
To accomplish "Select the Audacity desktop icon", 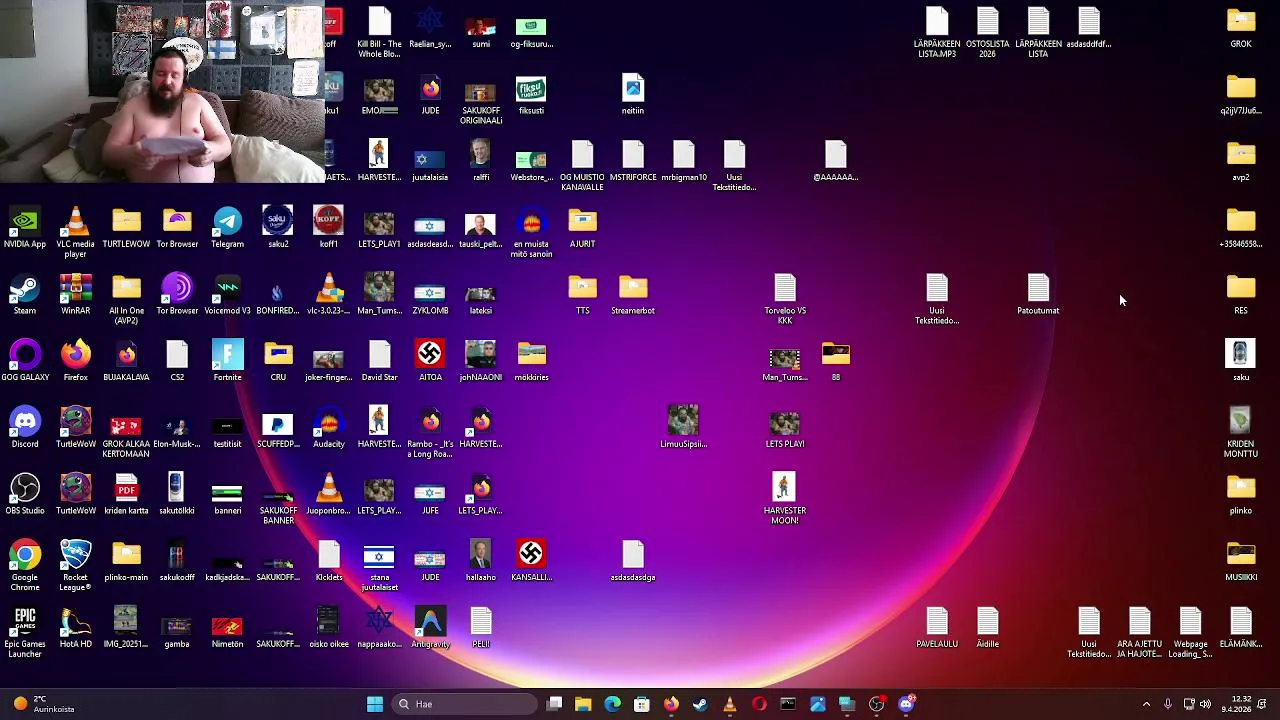I will [328, 428].
